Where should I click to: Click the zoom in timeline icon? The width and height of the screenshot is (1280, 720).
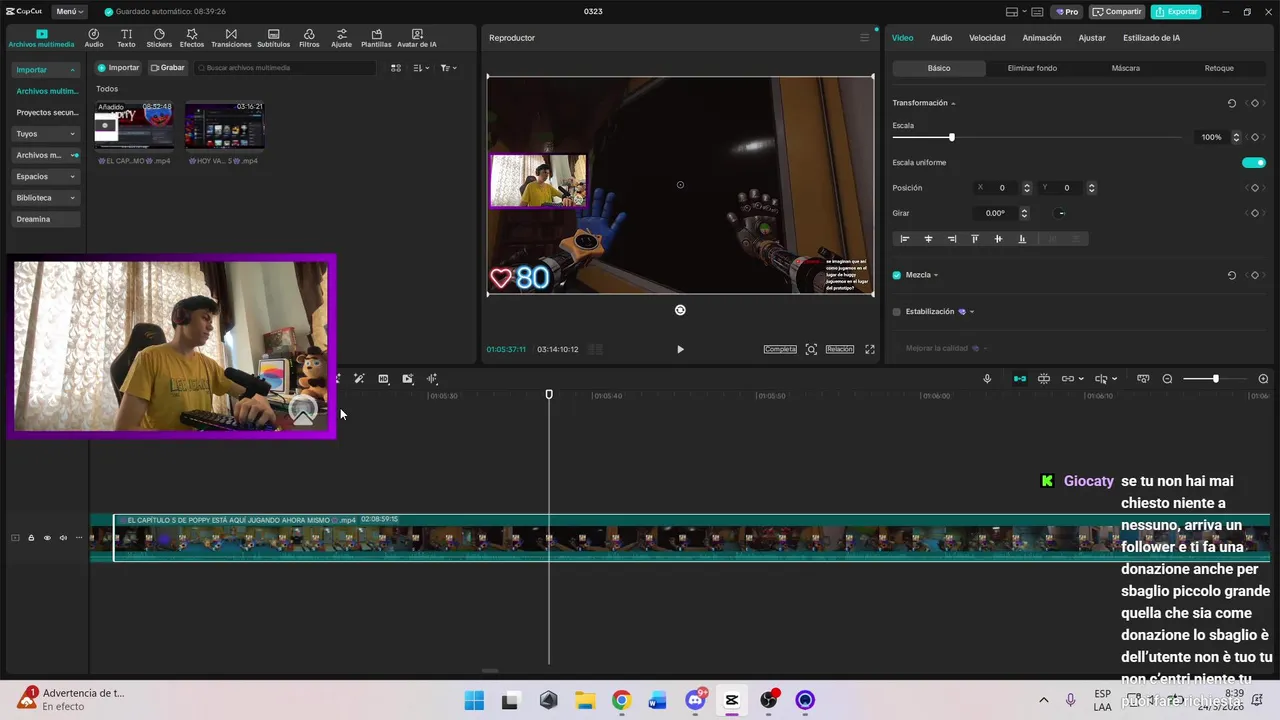pos(1263,379)
